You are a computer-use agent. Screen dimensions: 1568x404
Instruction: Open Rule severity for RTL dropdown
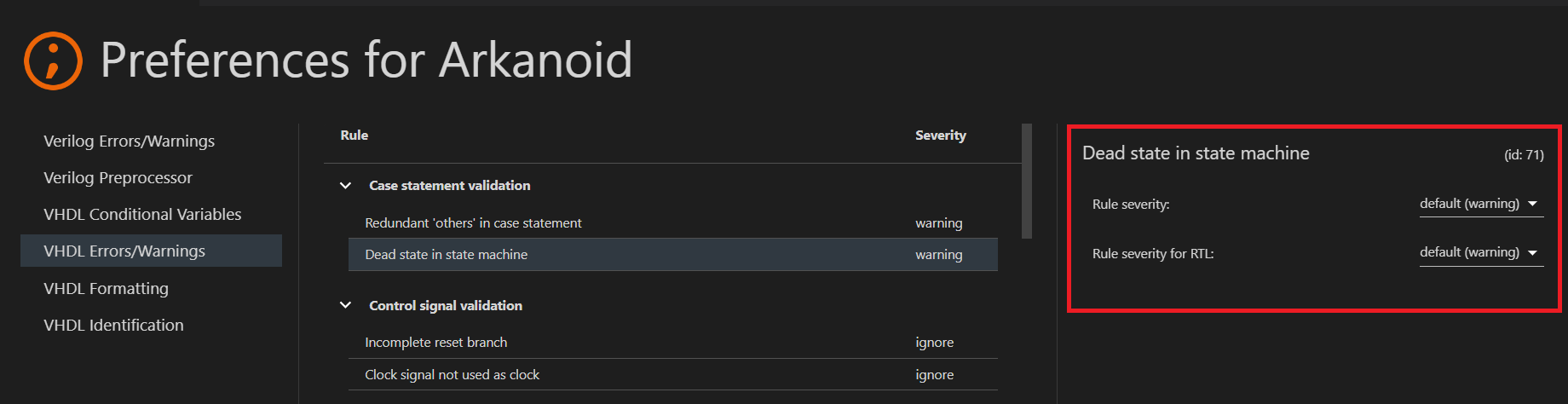[1480, 253]
